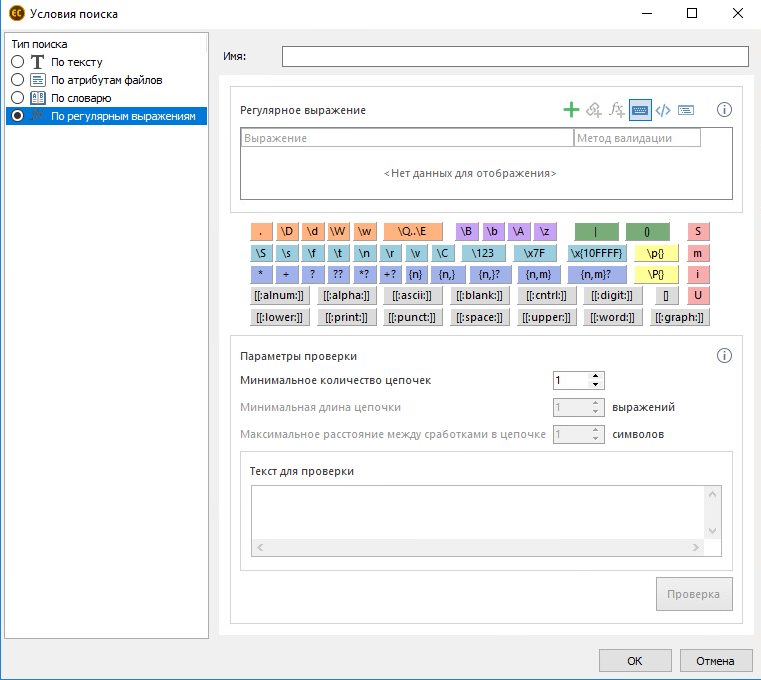Click the blue code brackets icon
This screenshot has height=680, width=761.
click(662, 110)
